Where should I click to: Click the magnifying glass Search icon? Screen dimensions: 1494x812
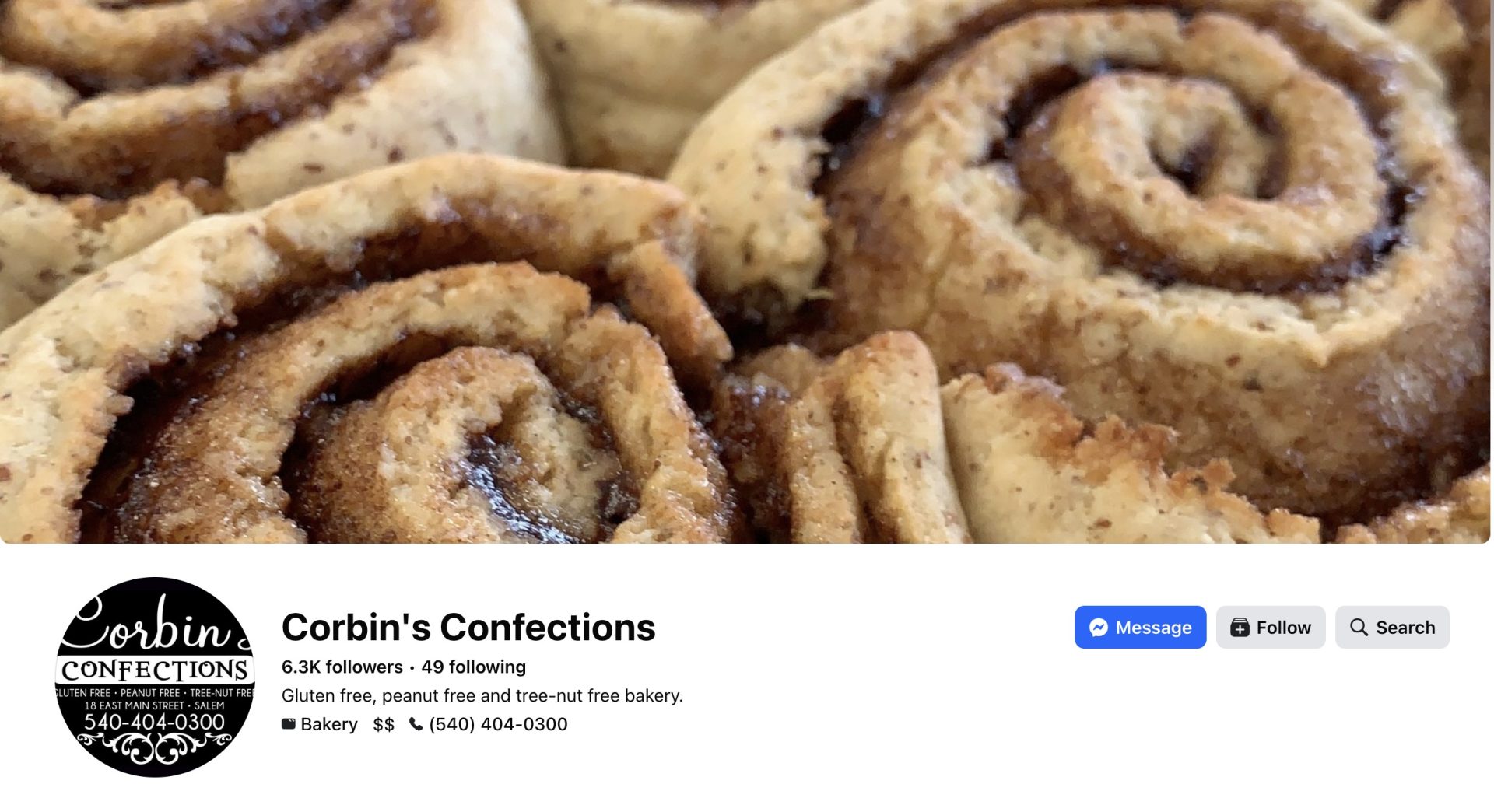pyautogui.click(x=1359, y=627)
